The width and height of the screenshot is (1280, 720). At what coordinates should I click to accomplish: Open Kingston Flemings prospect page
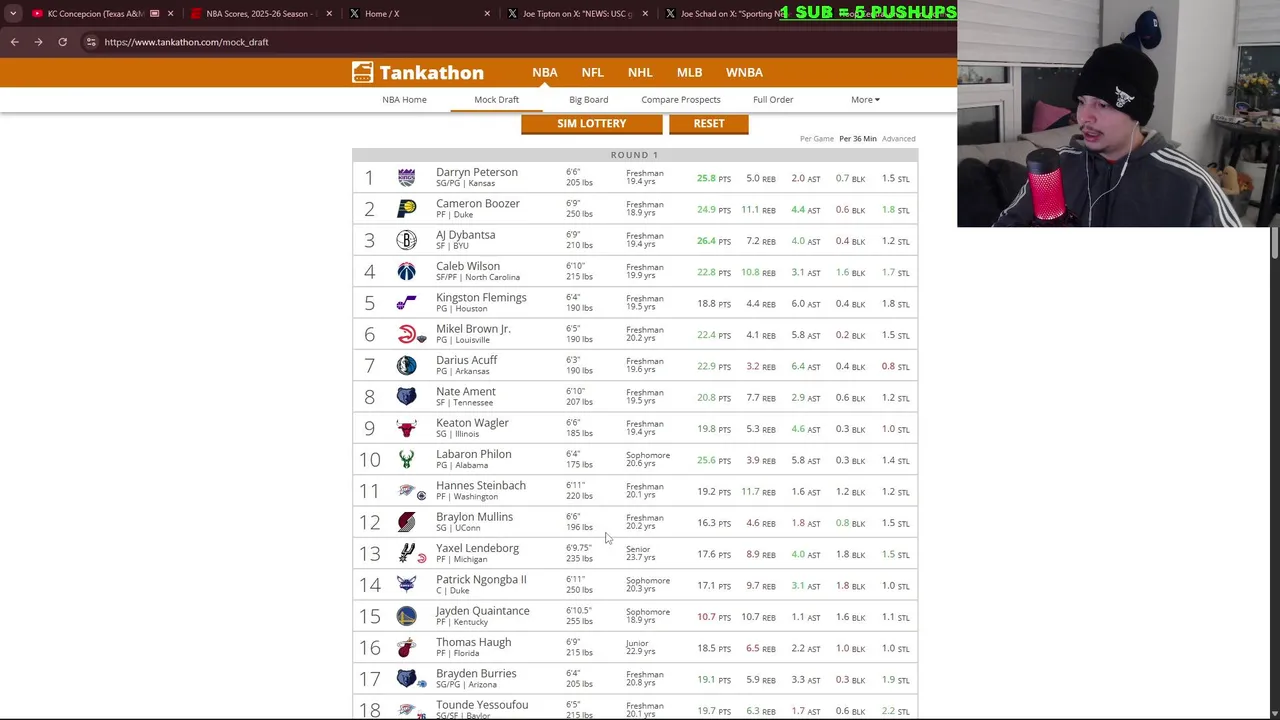[481, 297]
